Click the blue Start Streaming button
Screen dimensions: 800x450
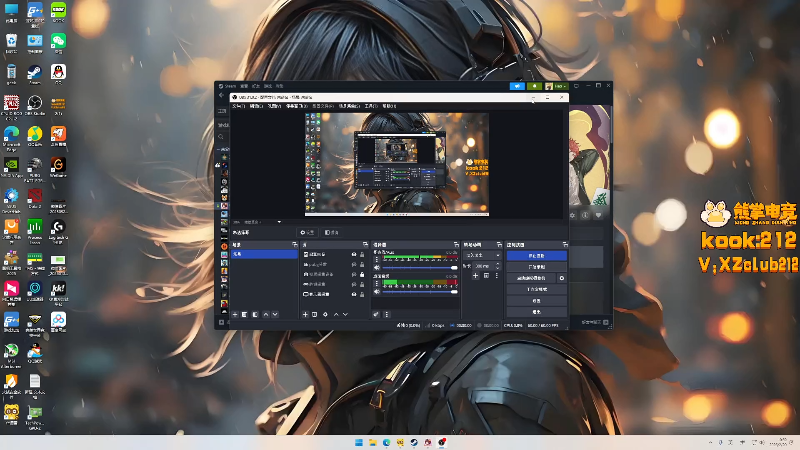536,256
